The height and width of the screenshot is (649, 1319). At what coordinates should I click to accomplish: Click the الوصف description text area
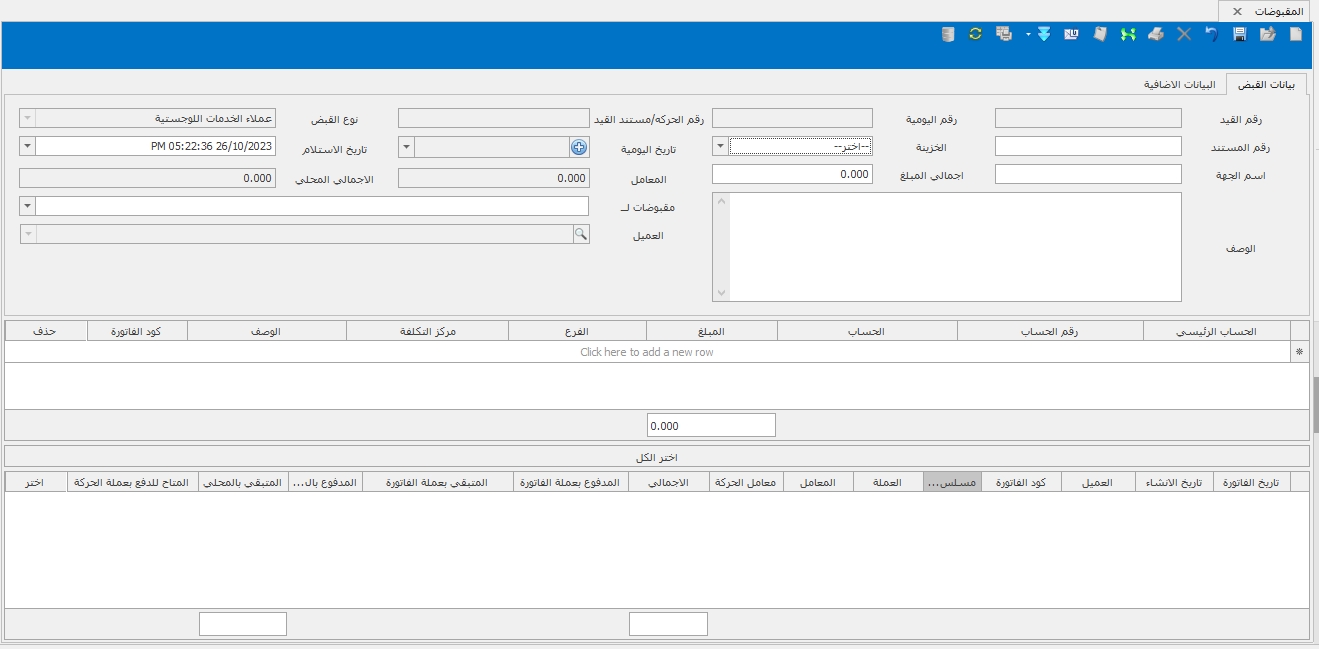coord(955,246)
